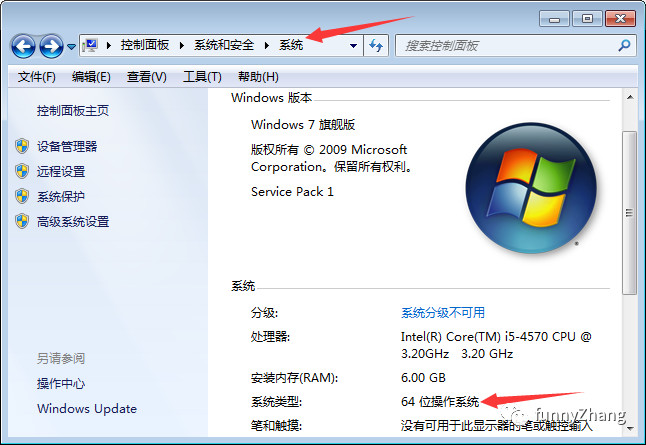Viewport: 646px width, 445px height.
Task: Click 系统分级不可用 rating link
Action: point(443,313)
